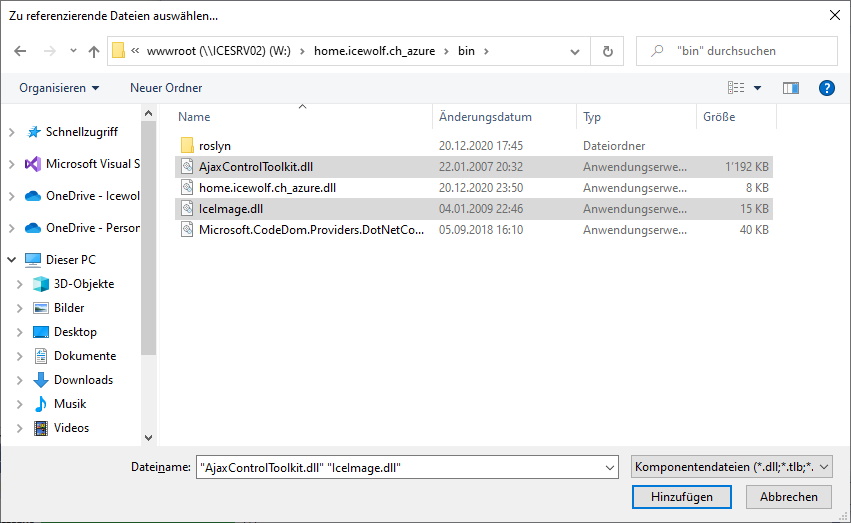The height and width of the screenshot is (523, 851).
Task: Change the view layout icon
Action: coord(736,88)
